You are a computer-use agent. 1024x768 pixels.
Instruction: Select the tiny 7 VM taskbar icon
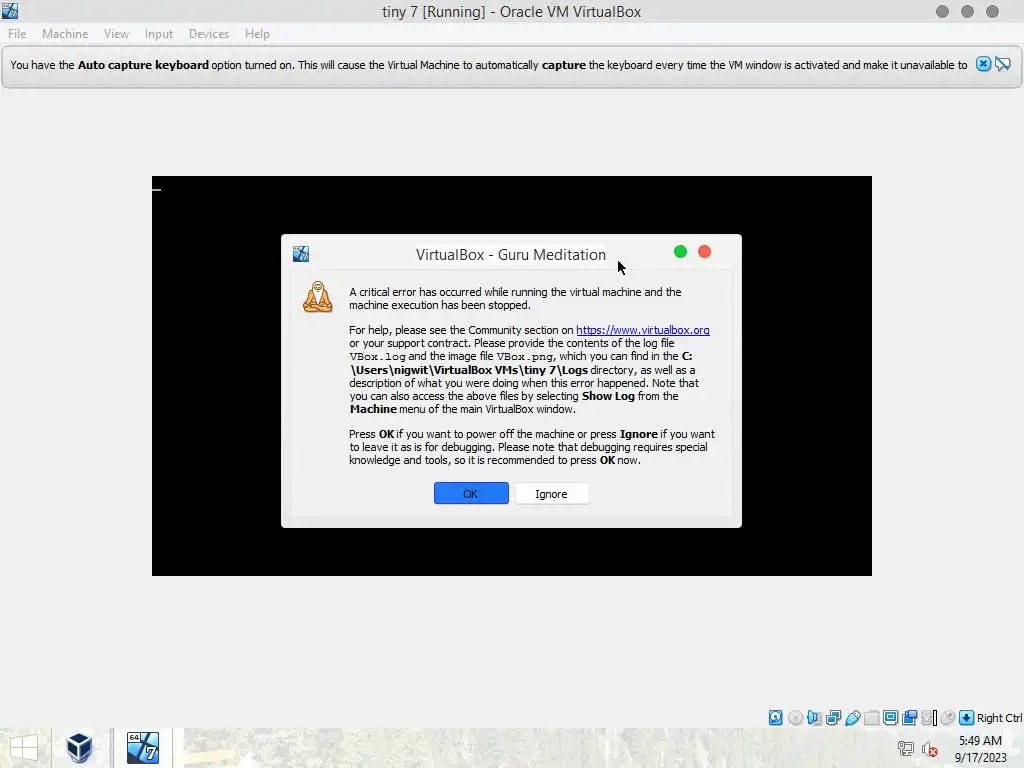(x=143, y=748)
